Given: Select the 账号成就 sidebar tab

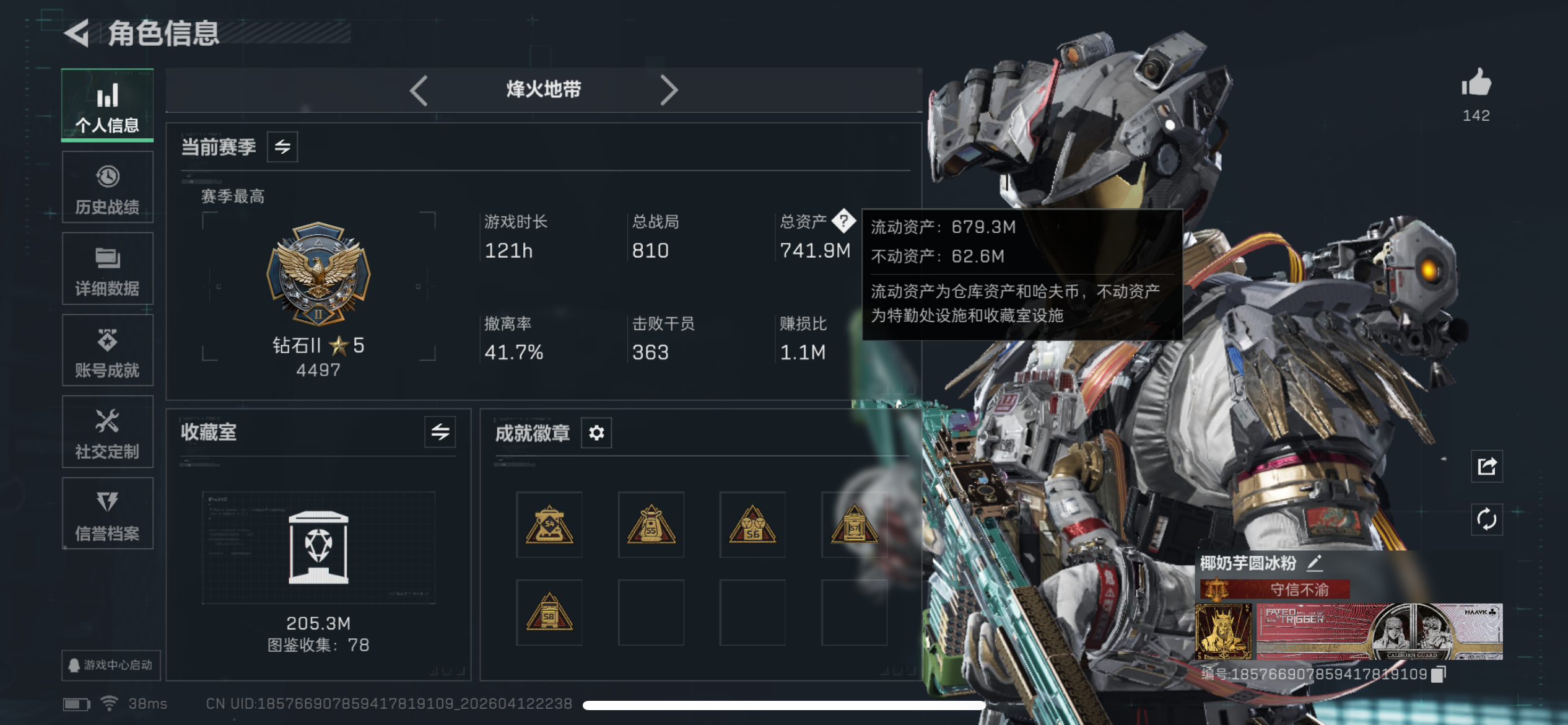Looking at the screenshot, I should tap(108, 351).
